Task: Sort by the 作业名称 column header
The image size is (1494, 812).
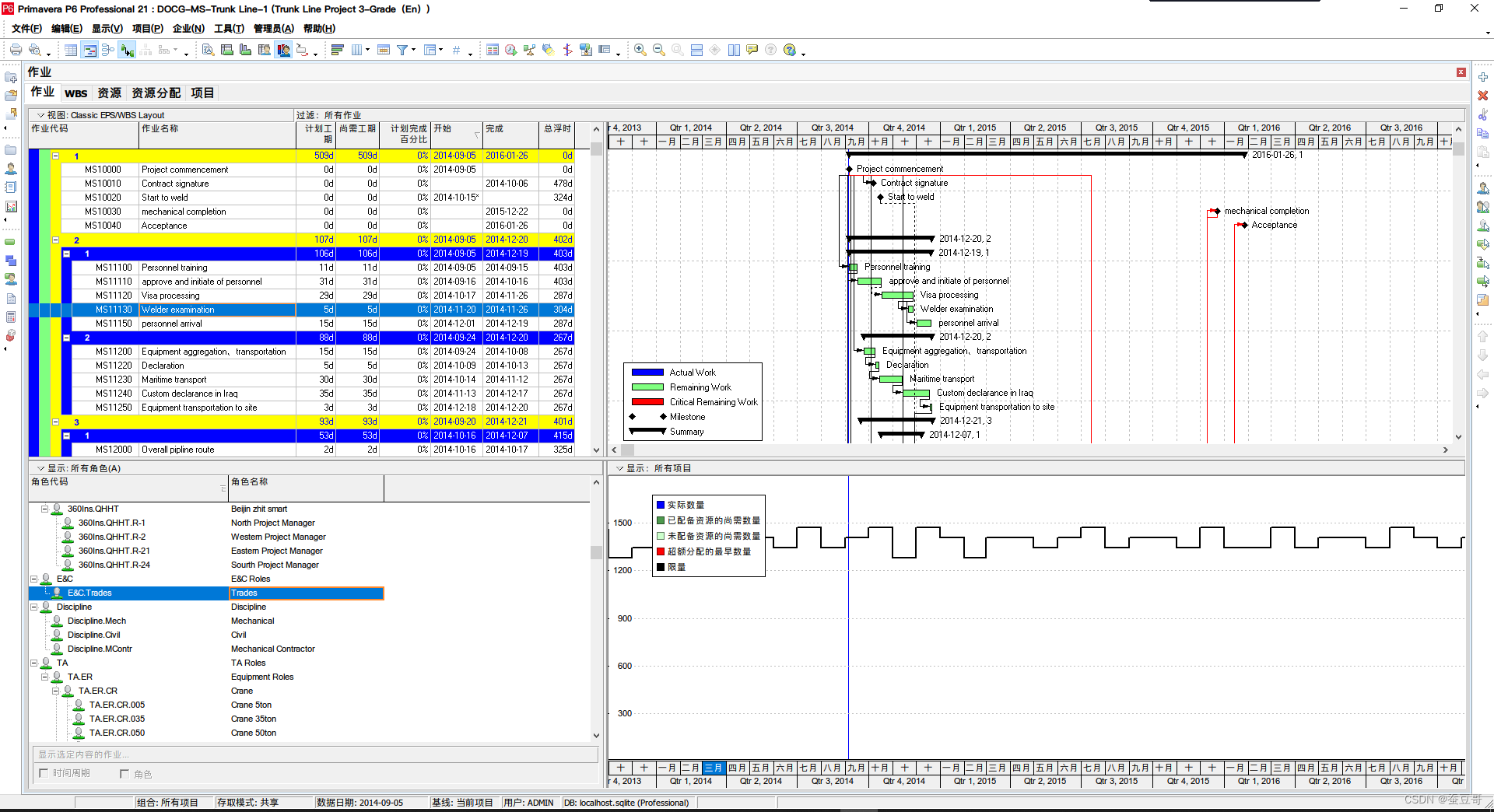Action: pyautogui.click(x=217, y=135)
